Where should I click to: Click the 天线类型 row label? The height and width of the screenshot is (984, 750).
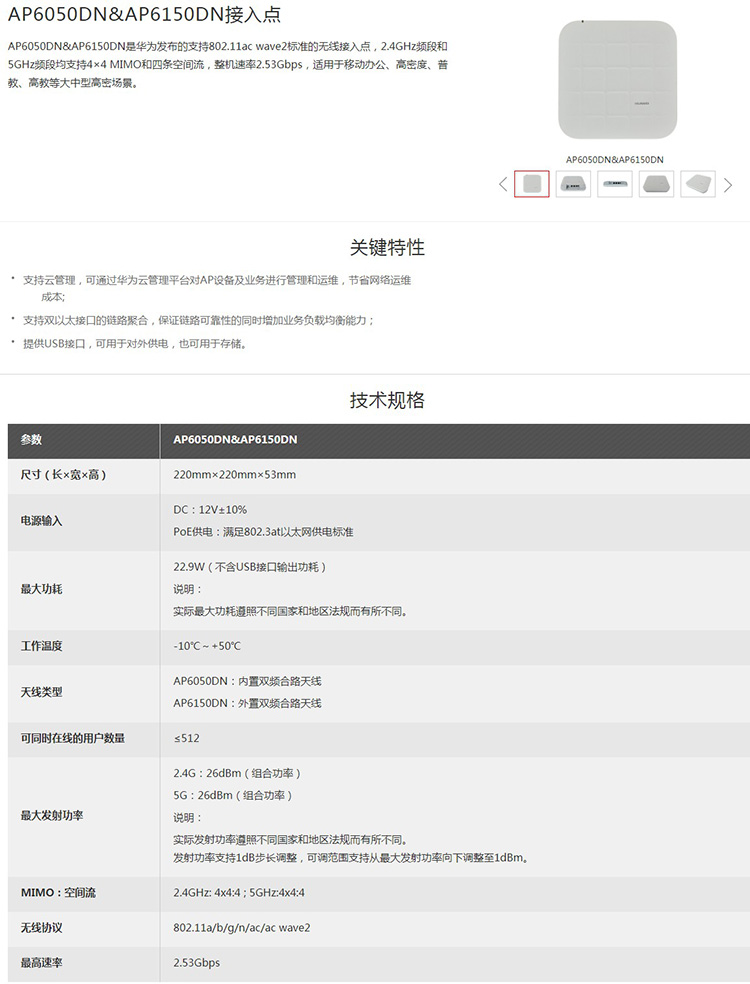[41, 692]
